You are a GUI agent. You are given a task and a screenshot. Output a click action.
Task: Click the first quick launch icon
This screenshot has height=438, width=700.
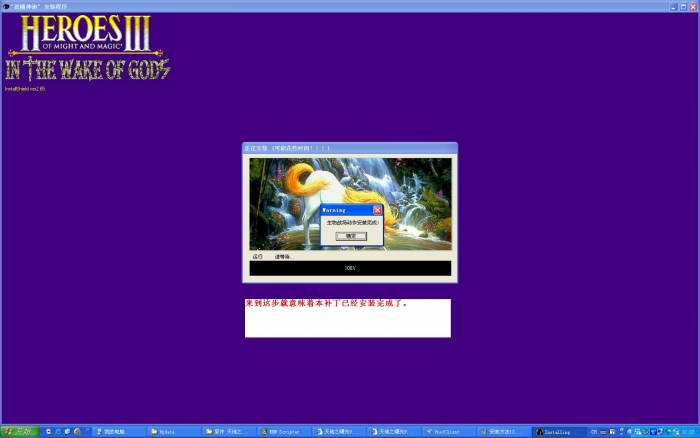click(x=48, y=432)
